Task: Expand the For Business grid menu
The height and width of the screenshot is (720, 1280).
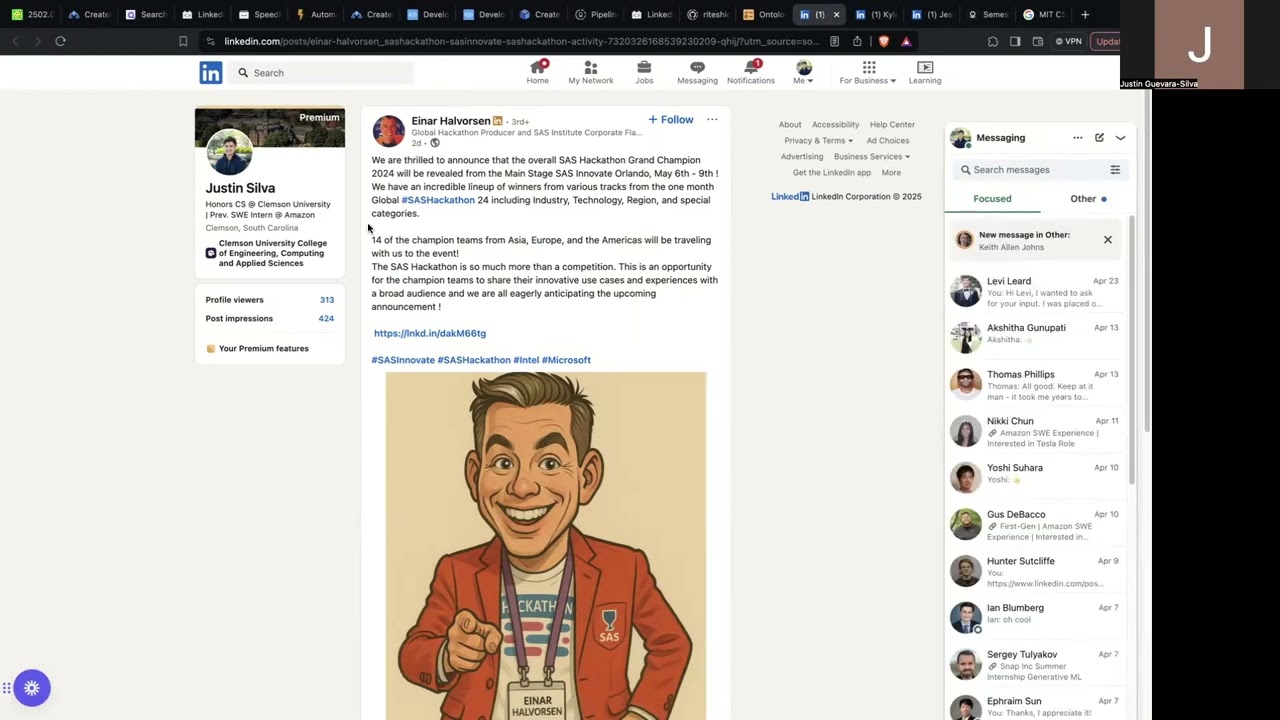Action: point(868,72)
